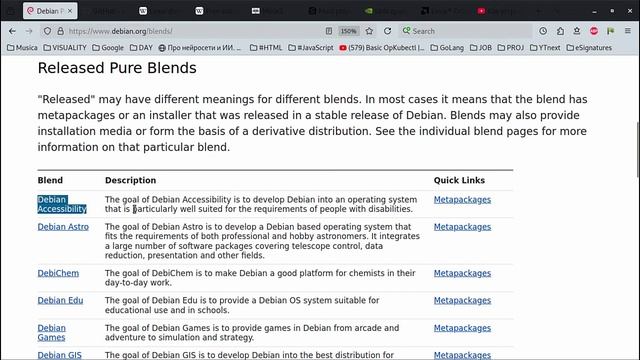Open the JOB bookmarks folder
Image resolution: width=640 pixels, height=360 pixels.
pos(481,48)
